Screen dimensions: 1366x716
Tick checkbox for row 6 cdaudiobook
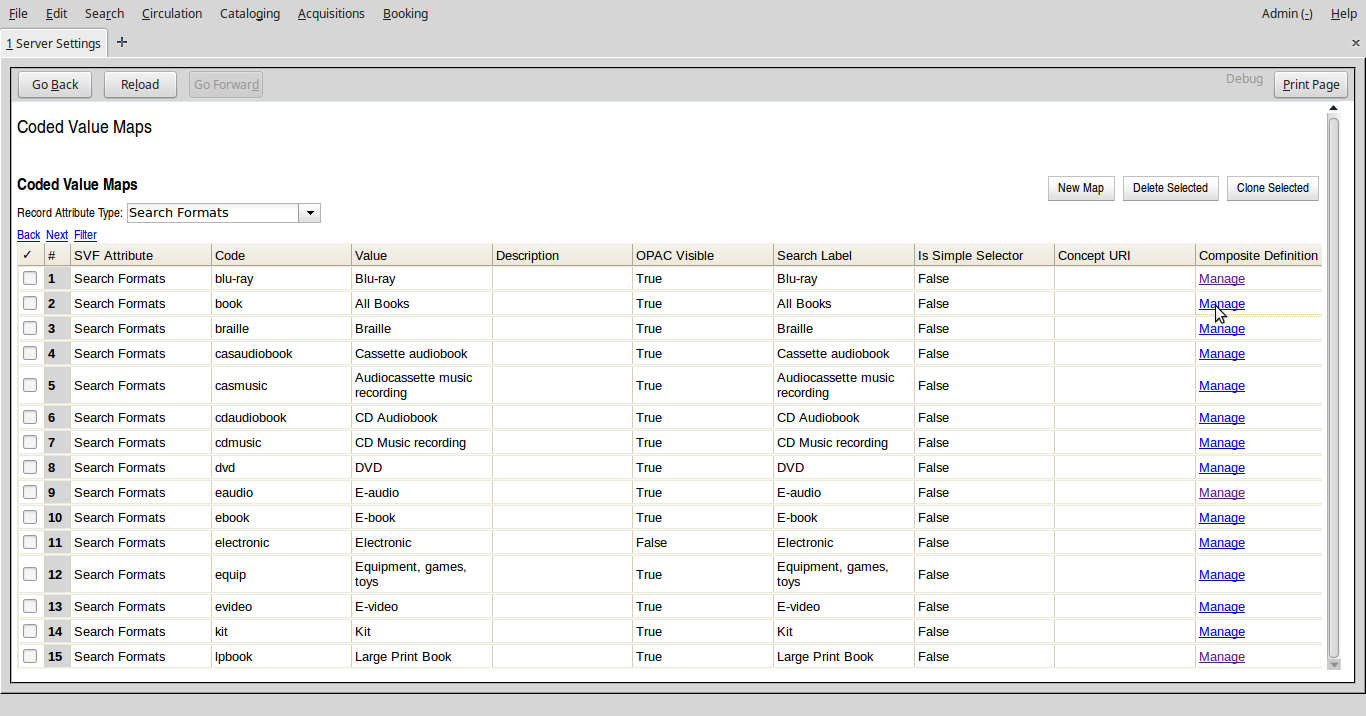(30, 417)
